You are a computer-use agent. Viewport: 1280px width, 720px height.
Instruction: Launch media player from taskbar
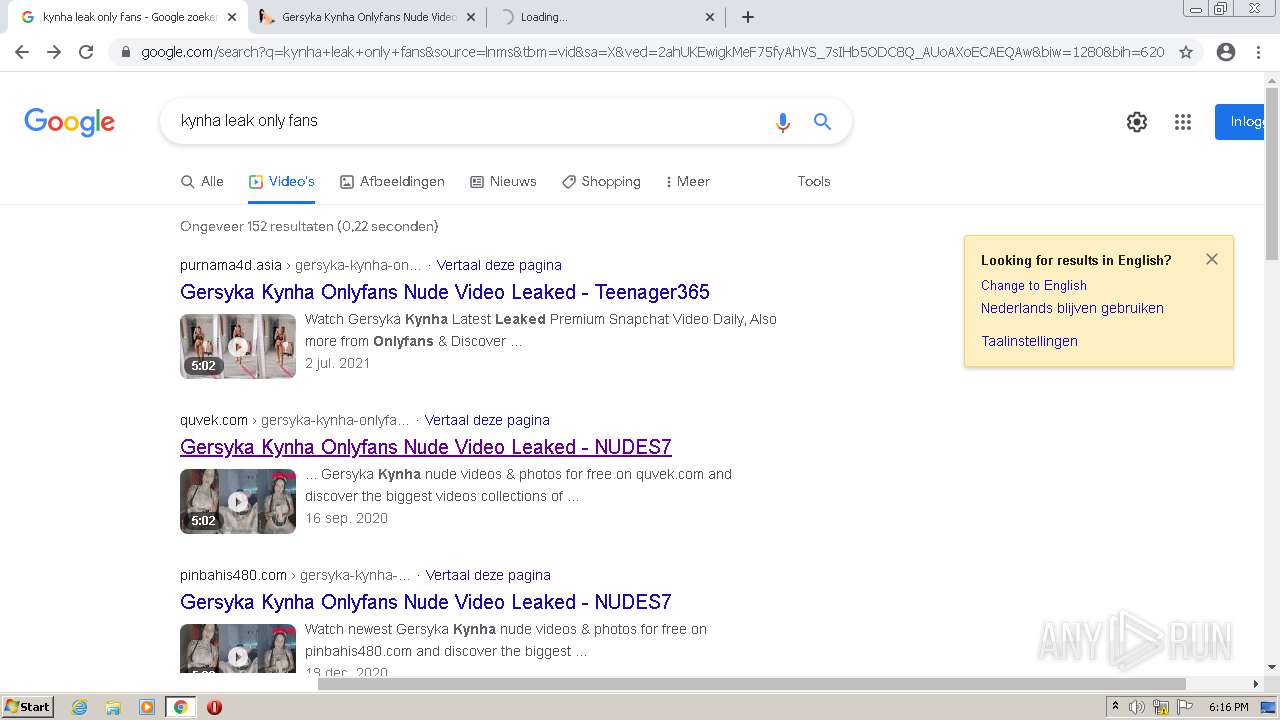click(x=147, y=707)
